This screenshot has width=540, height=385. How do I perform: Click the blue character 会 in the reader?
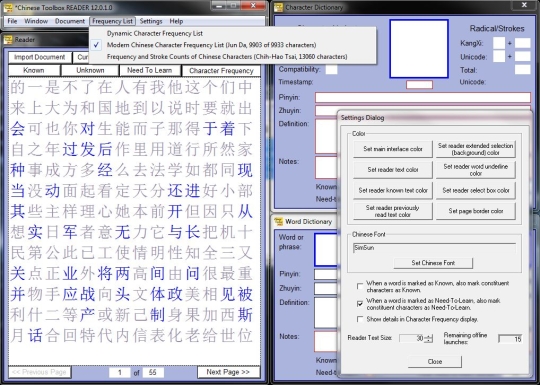click(17, 128)
